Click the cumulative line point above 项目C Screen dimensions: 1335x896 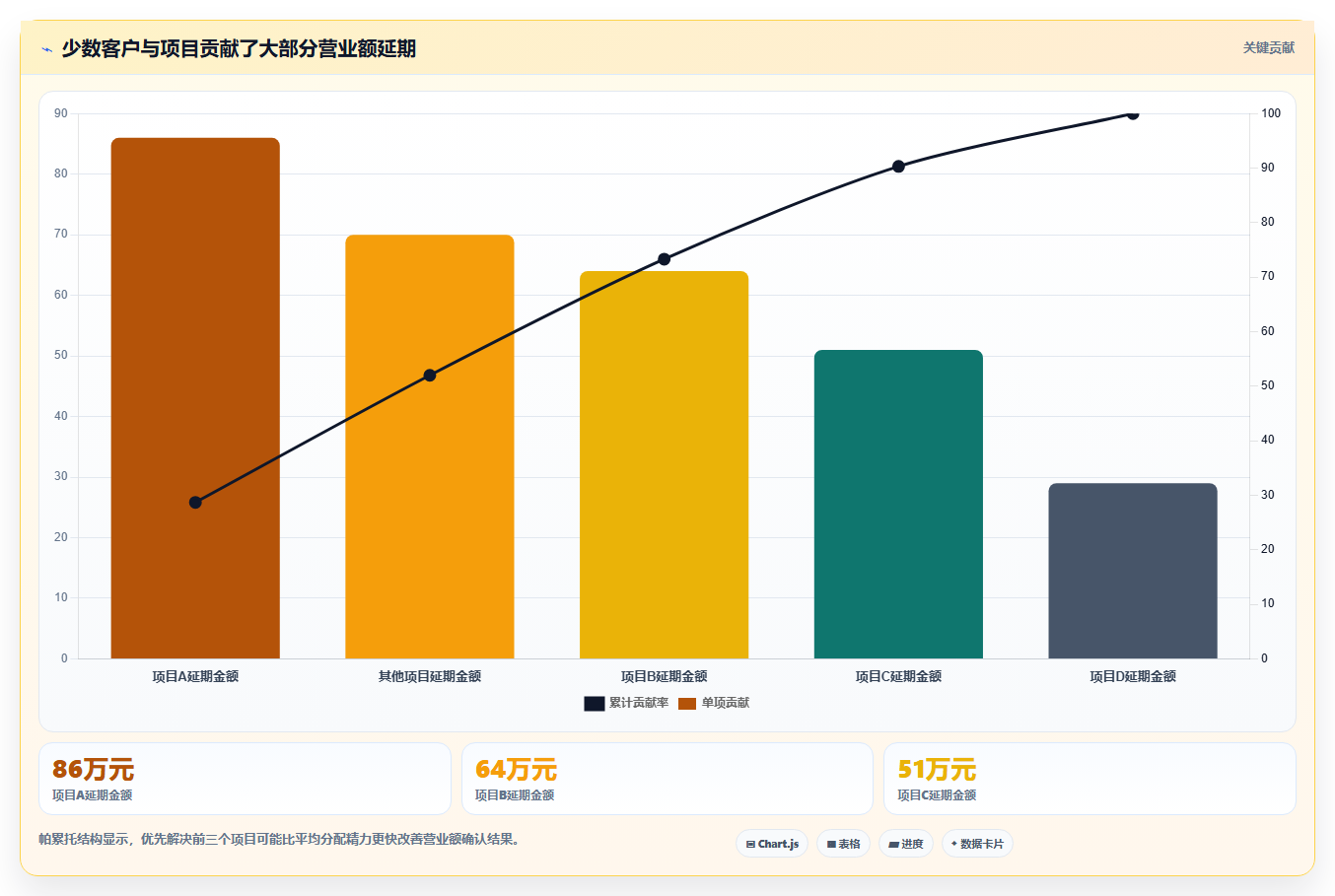[x=898, y=167]
